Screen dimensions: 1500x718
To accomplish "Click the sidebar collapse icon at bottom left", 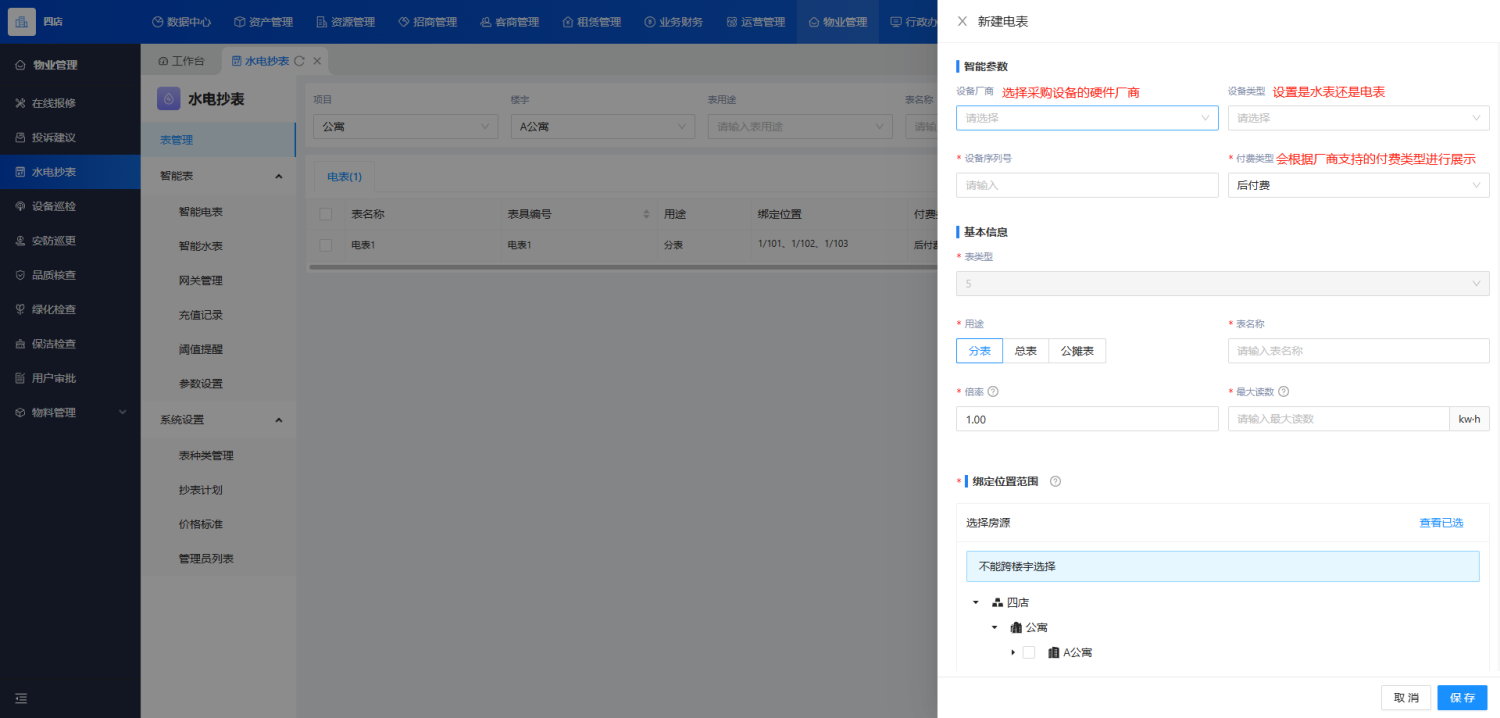I will pos(20,698).
